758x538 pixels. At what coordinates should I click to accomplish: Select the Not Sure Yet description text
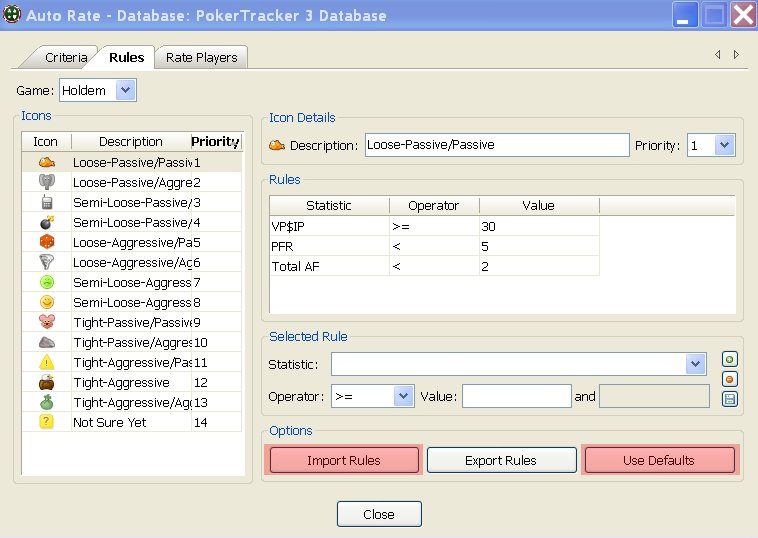pos(110,422)
